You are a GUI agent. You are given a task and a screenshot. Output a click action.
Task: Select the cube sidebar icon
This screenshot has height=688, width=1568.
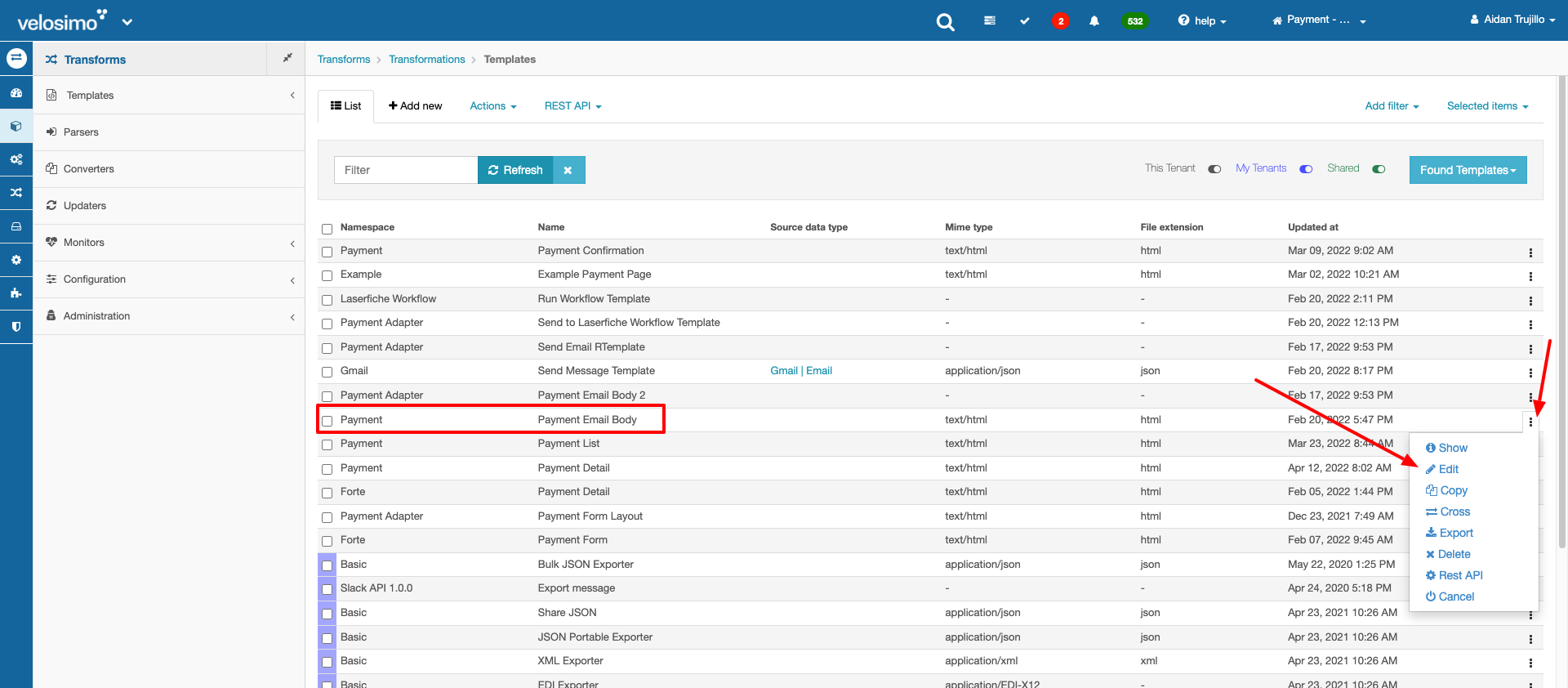pos(16,127)
